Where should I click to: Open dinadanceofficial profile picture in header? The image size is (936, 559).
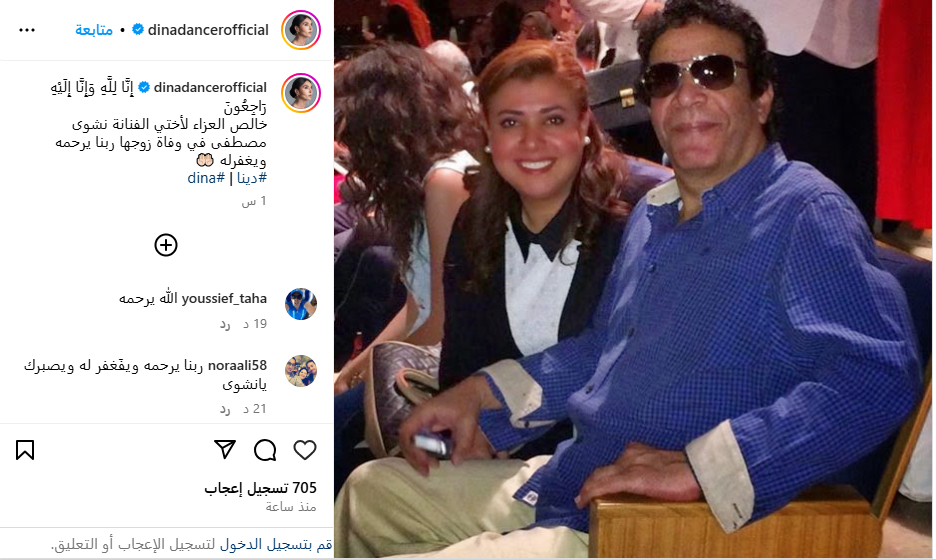coord(301,30)
